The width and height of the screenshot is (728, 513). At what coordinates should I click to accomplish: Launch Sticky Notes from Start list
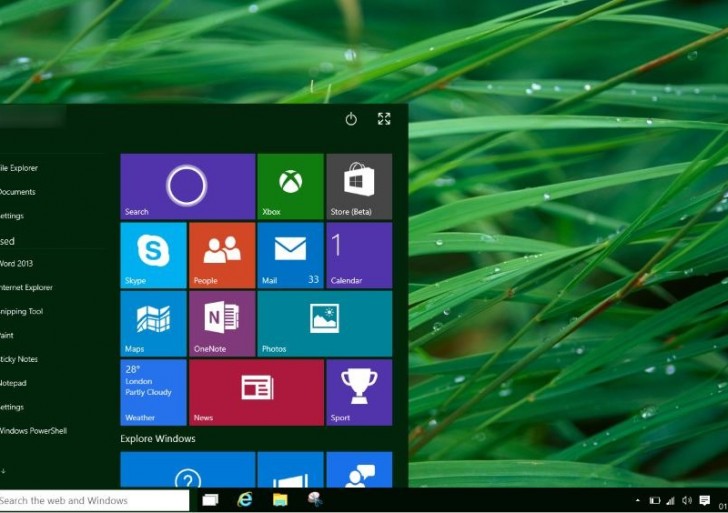(19, 359)
